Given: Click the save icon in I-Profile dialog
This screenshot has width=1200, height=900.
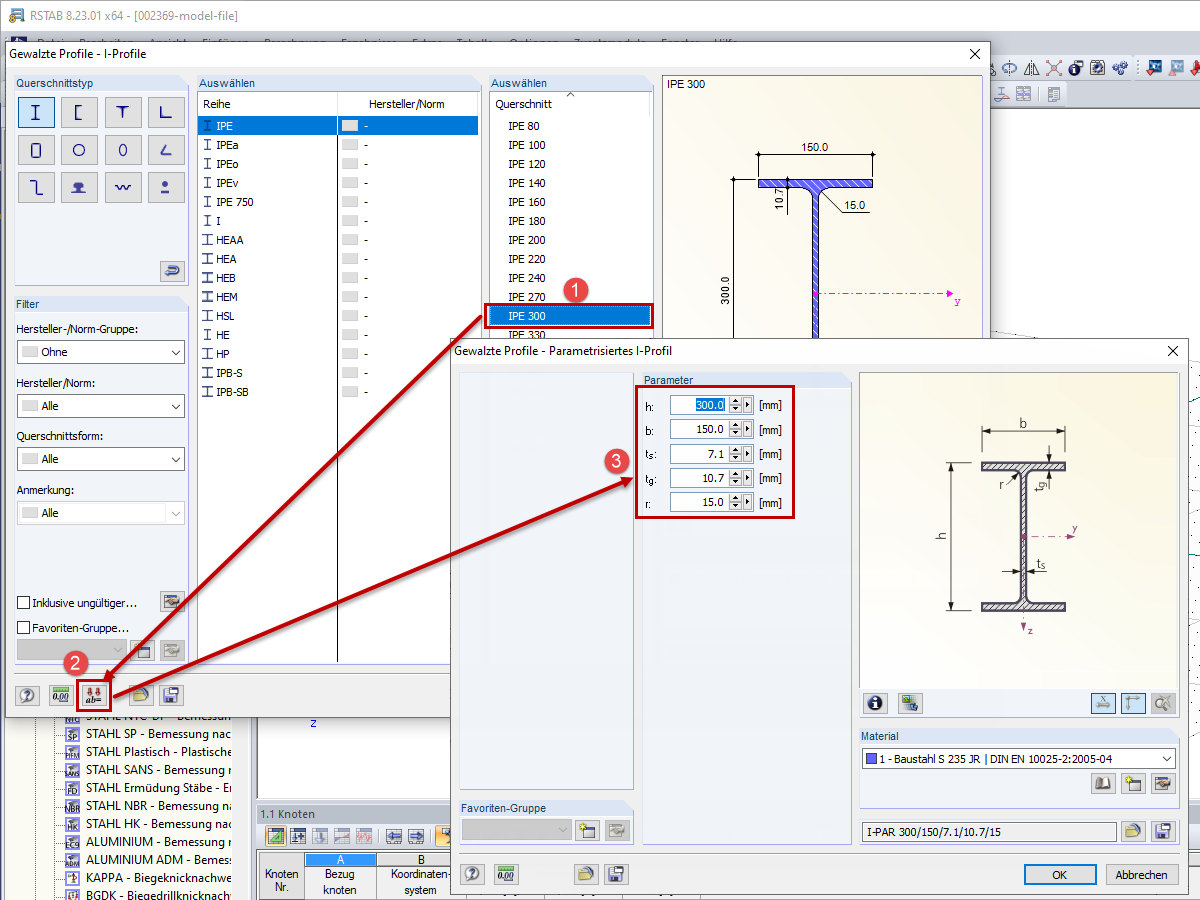Looking at the screenshot, I should (171, 696).
